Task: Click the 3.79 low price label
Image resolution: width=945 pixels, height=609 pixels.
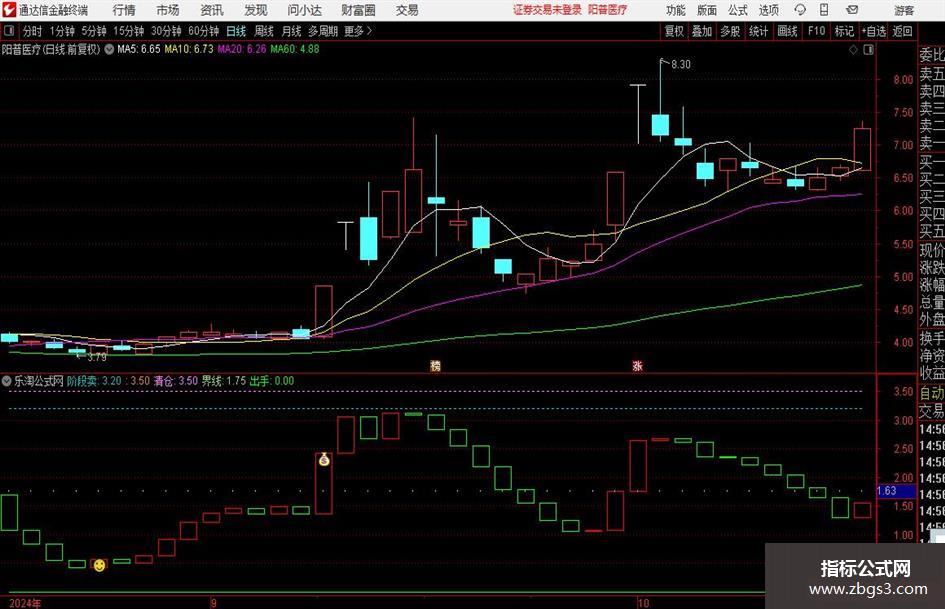Action: click(96, 357)
